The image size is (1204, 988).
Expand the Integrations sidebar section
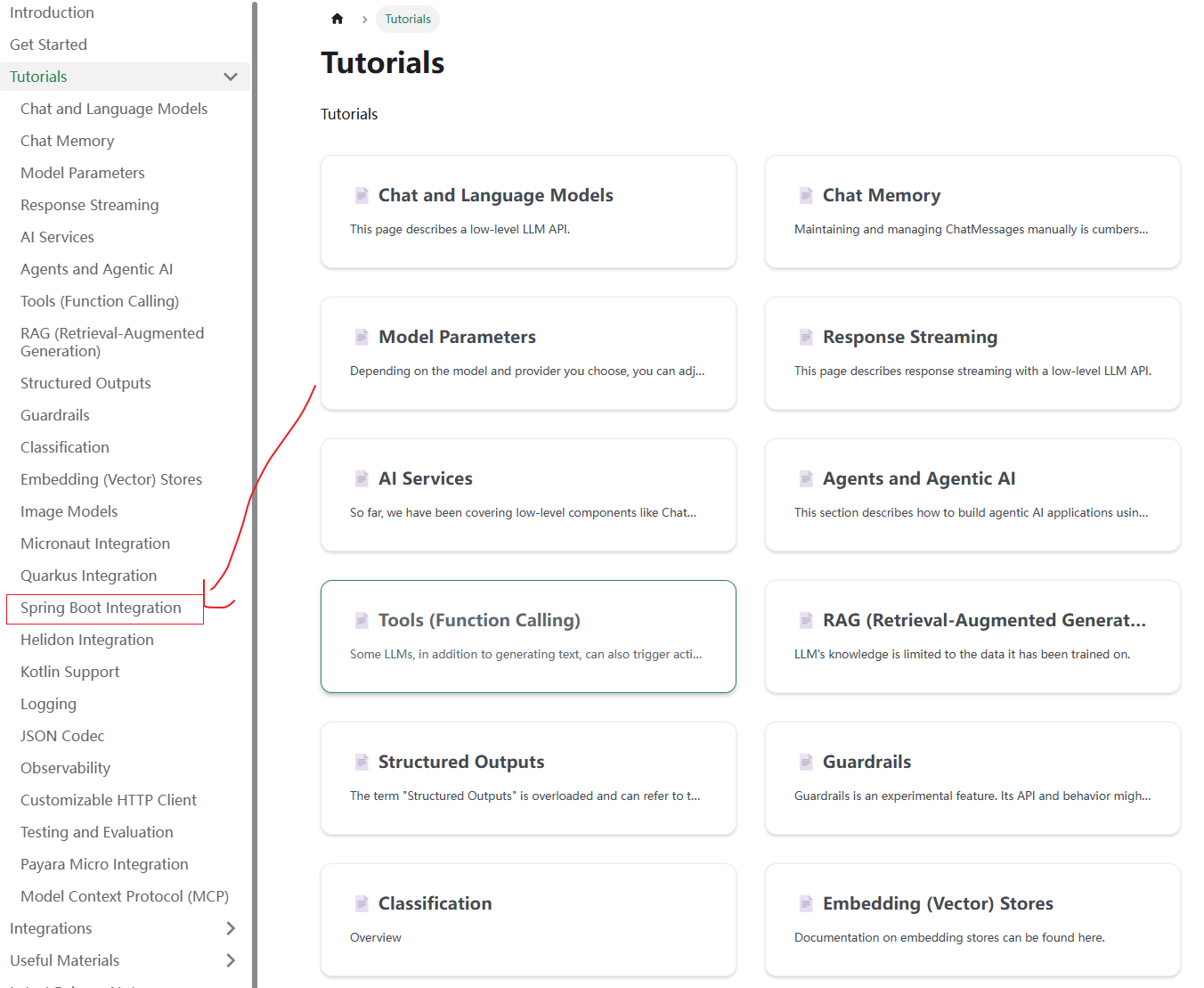[x=231, y=928]
